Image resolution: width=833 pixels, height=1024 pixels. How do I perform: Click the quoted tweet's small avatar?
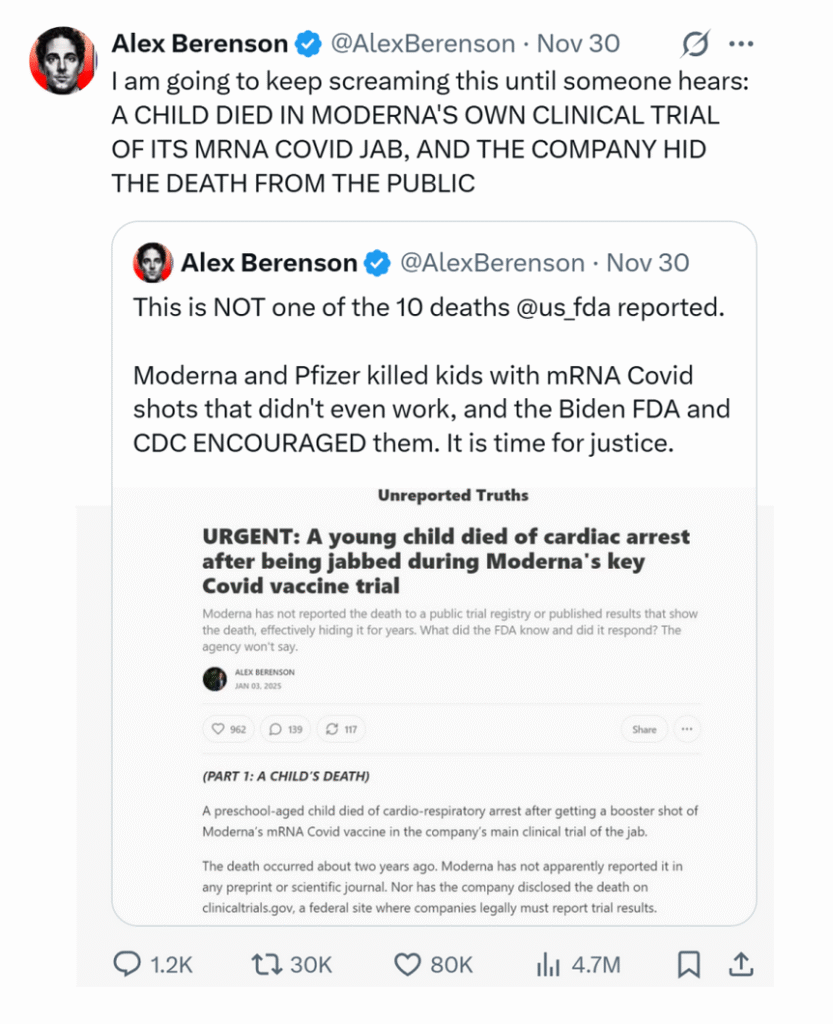pos(153,263)
